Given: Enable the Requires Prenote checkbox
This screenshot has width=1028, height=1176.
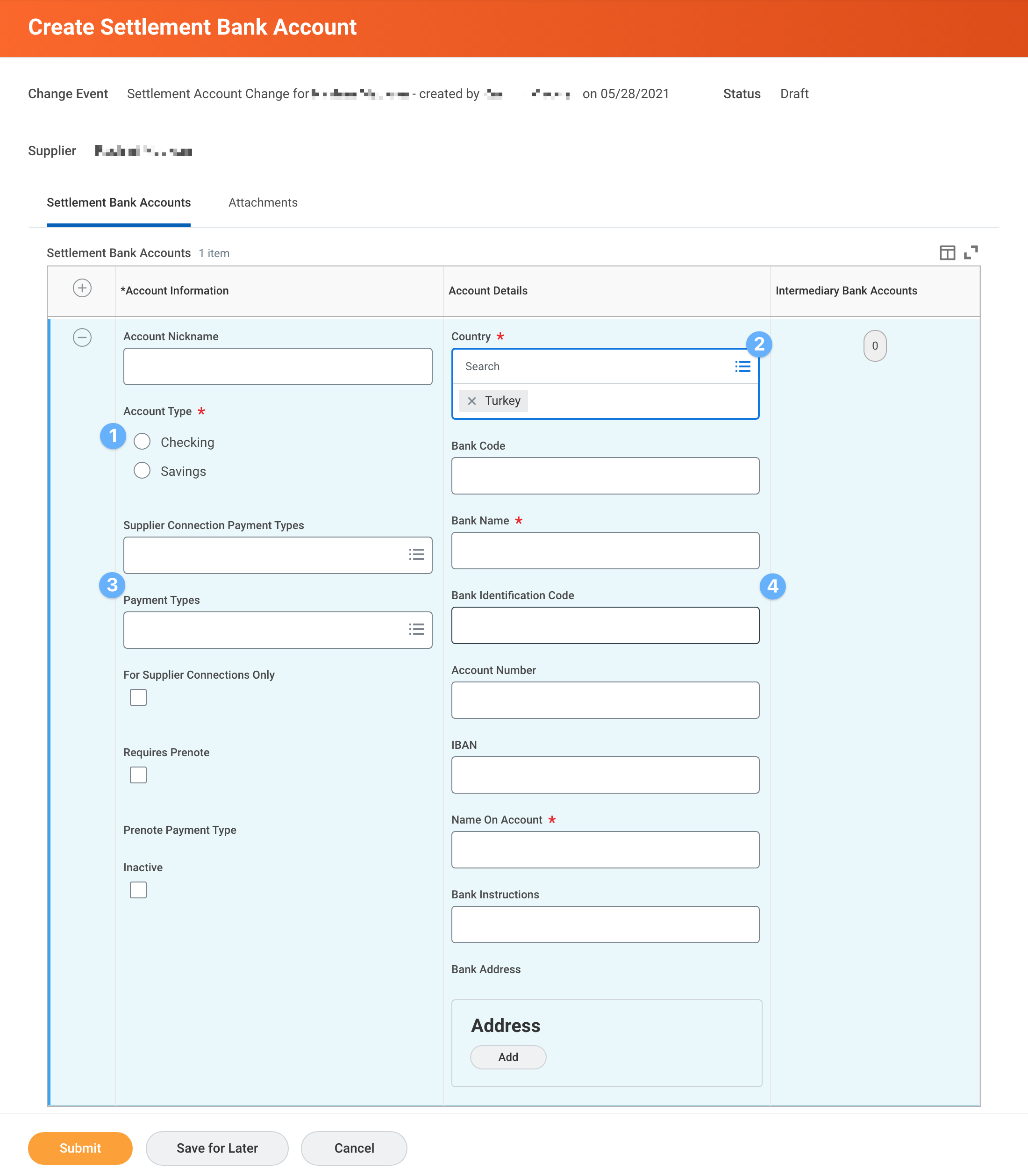Looking at the screenshot, I should [x=138, y=775].
